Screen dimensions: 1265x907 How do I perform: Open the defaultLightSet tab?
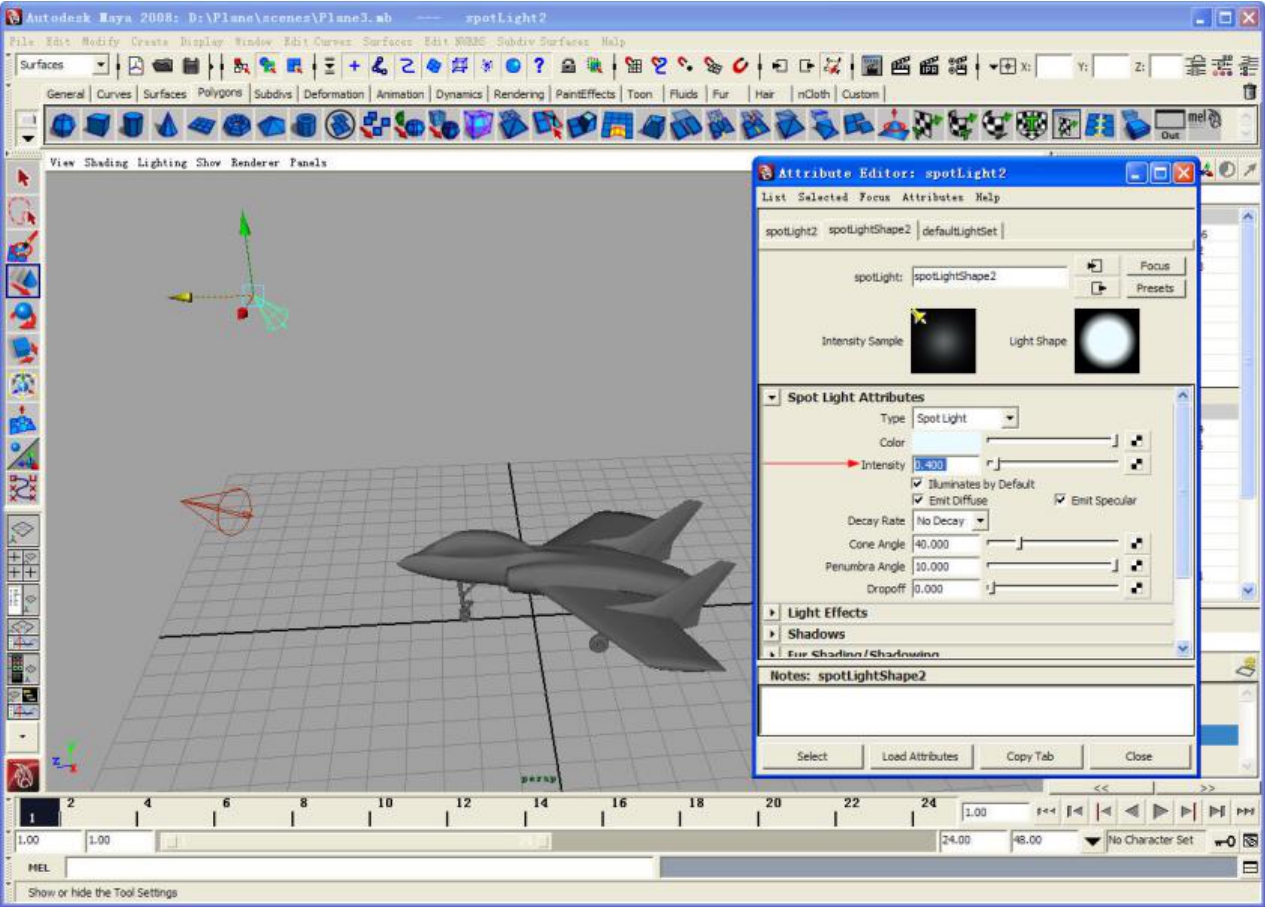tap(960, 231)
